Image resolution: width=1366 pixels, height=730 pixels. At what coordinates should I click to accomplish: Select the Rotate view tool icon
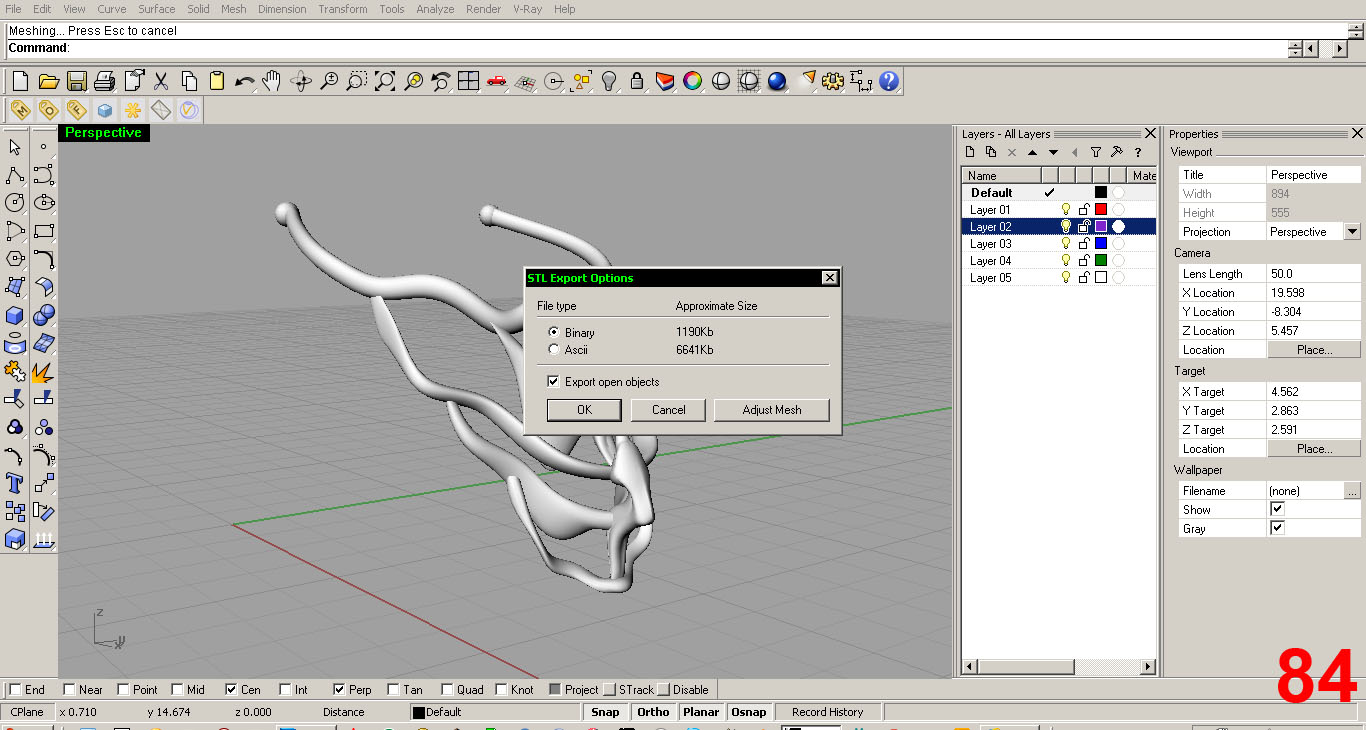point(301,82)
